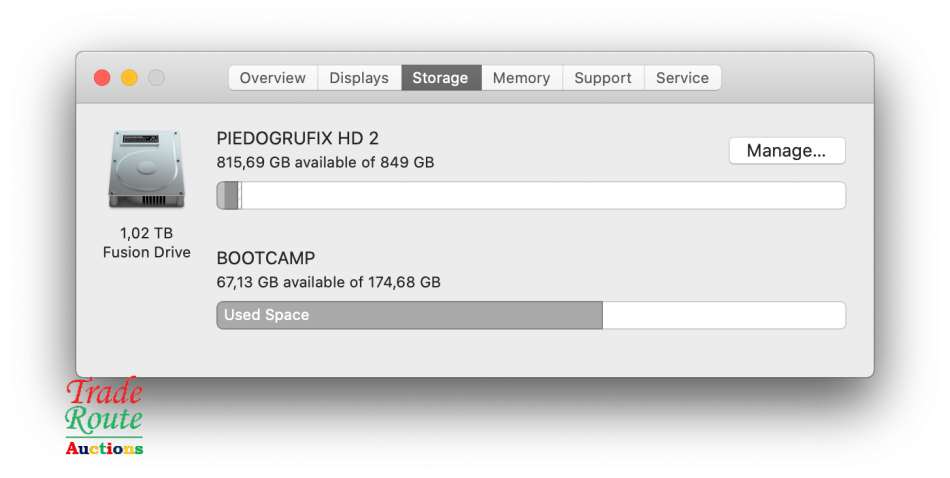Click the PIEDOGRUFIX HD 2 volume name
The width and height of the screenshot is (950, 478).
click(x=298, y=139)
